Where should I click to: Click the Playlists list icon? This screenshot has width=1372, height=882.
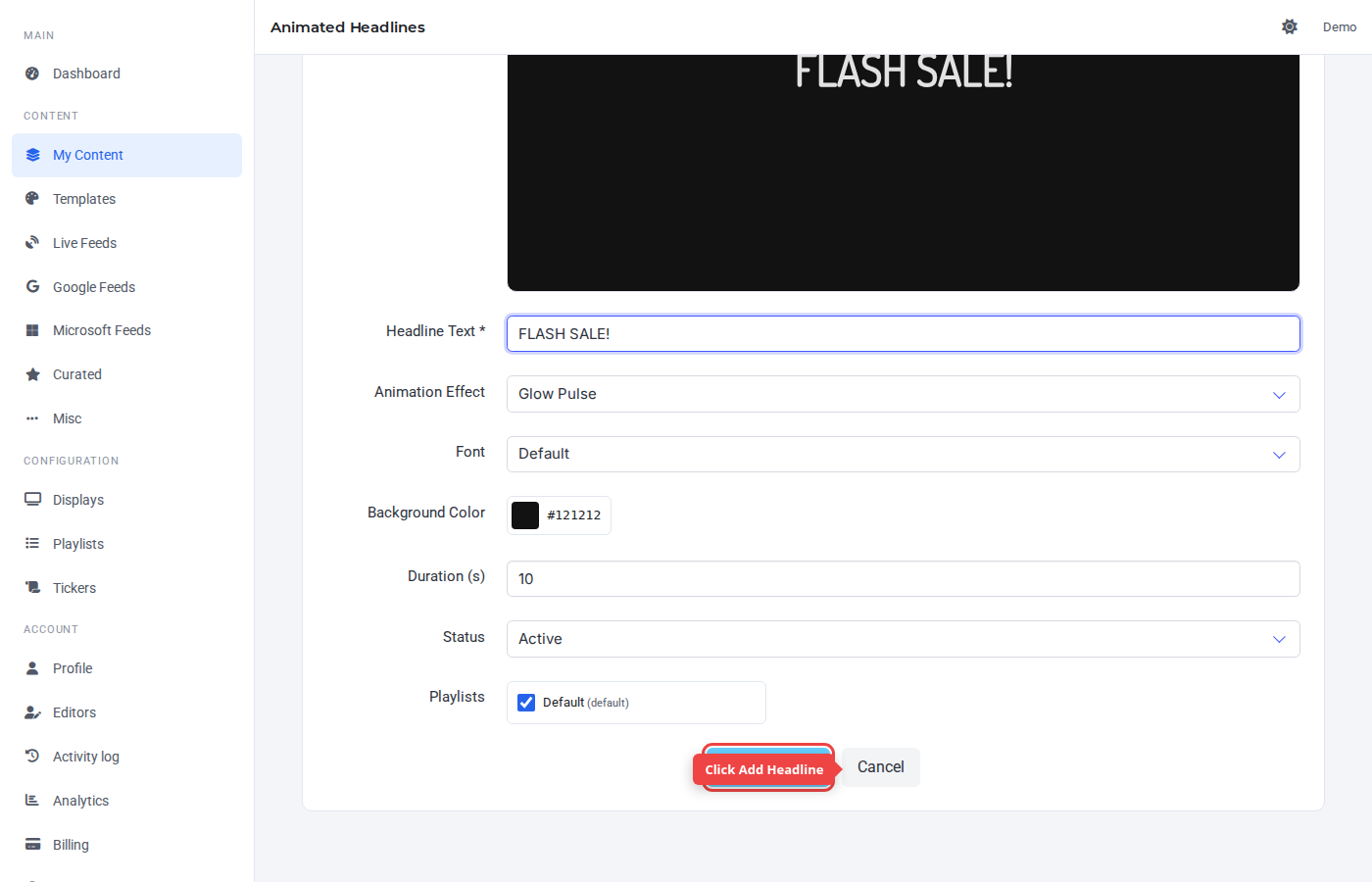pos(32,543)
